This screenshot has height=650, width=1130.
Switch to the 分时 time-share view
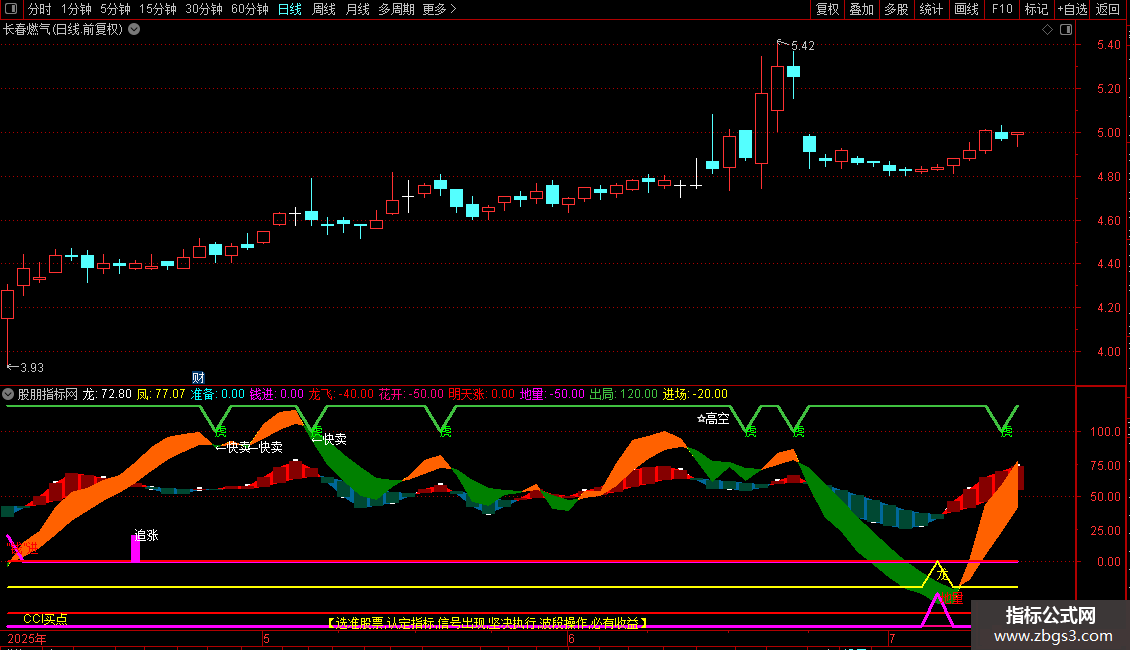point(40,9)
